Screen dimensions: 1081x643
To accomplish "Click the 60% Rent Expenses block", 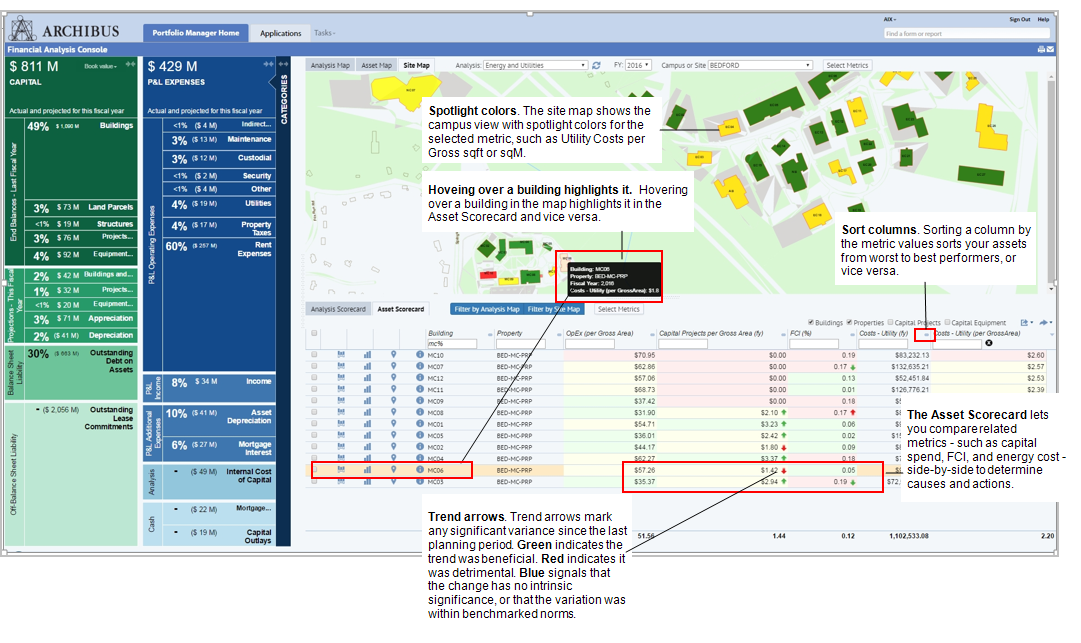I will click(x=219, y=303).
